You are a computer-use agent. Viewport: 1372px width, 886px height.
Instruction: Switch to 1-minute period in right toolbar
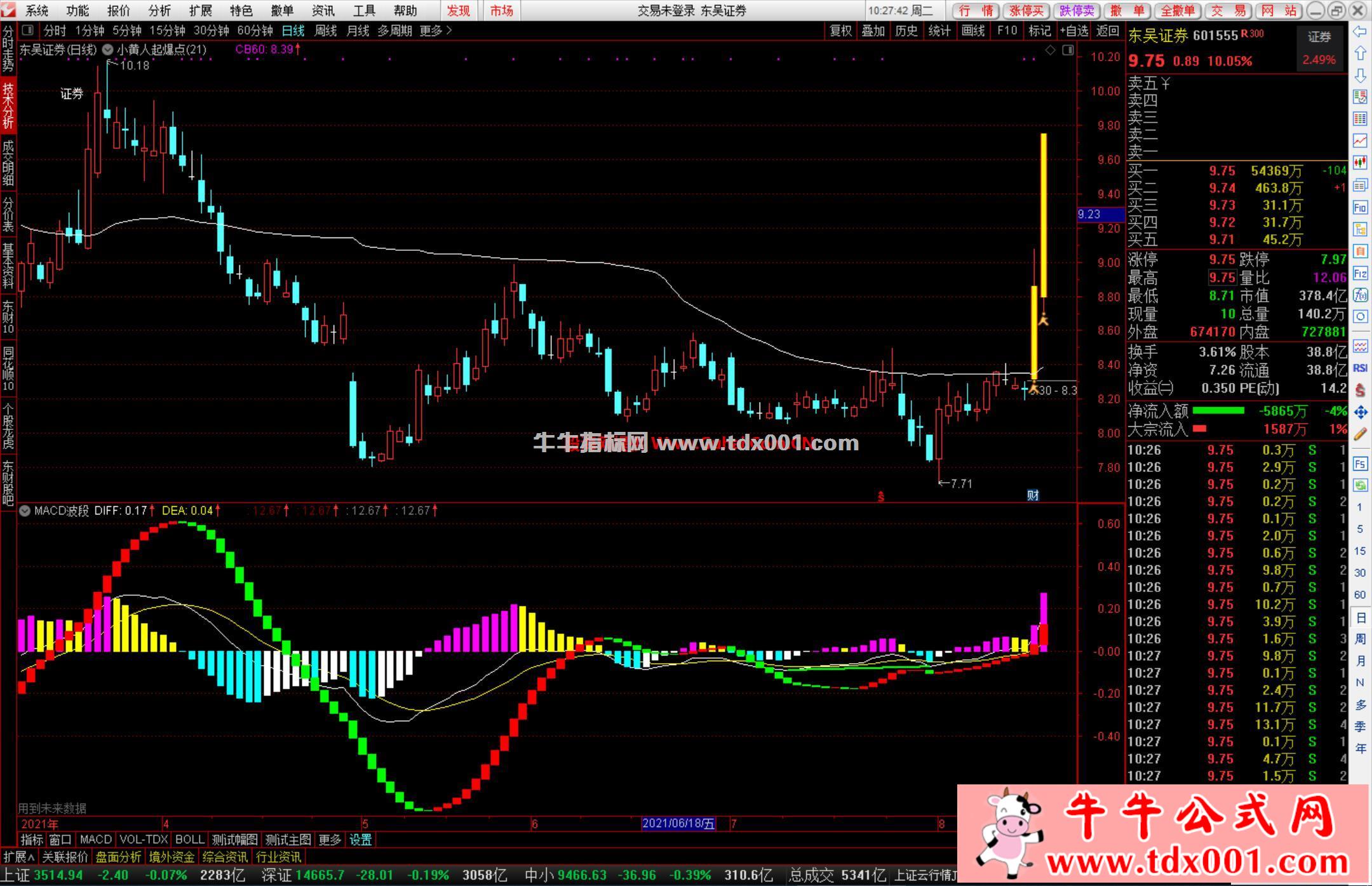[x=1360, y=507]
